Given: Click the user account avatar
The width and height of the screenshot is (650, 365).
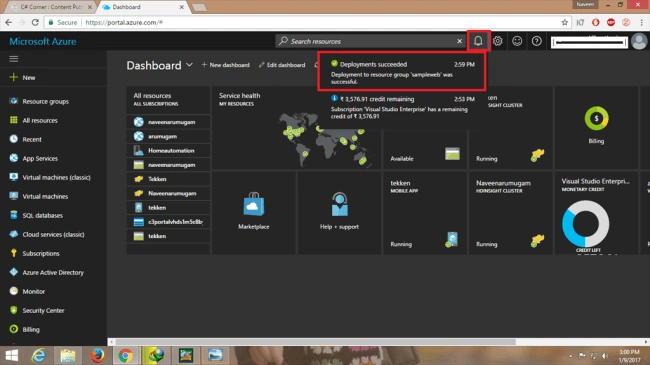Looking at the screenshot, I should (639, 41).
